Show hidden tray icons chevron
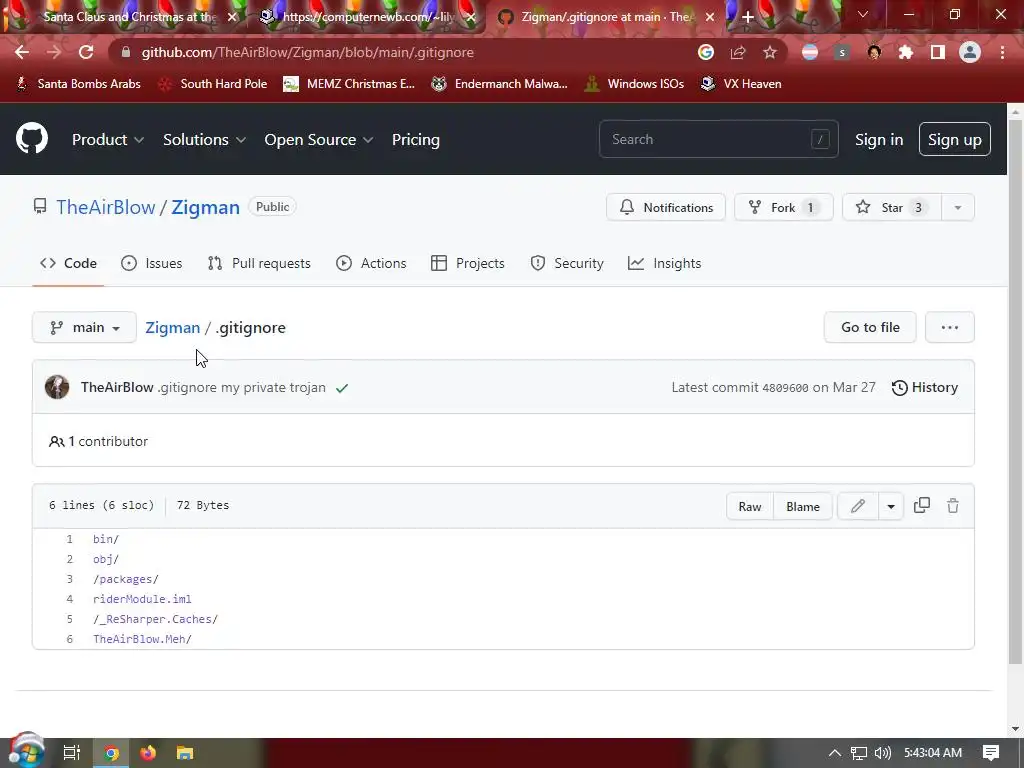The height and width of the screenshot is (768, 1024). pos(834,753)
